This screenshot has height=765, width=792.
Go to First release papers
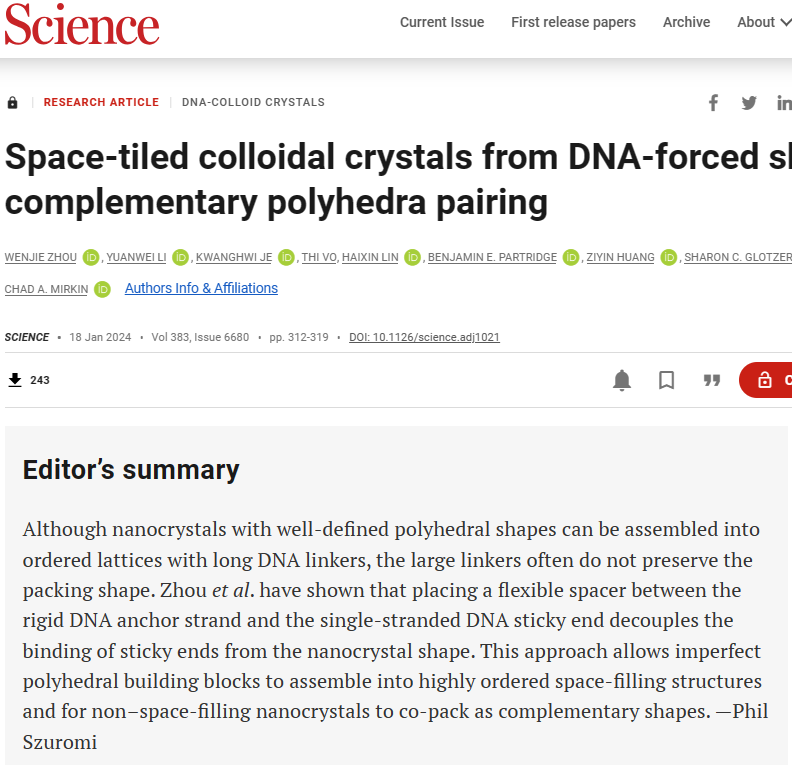[573, 22]
